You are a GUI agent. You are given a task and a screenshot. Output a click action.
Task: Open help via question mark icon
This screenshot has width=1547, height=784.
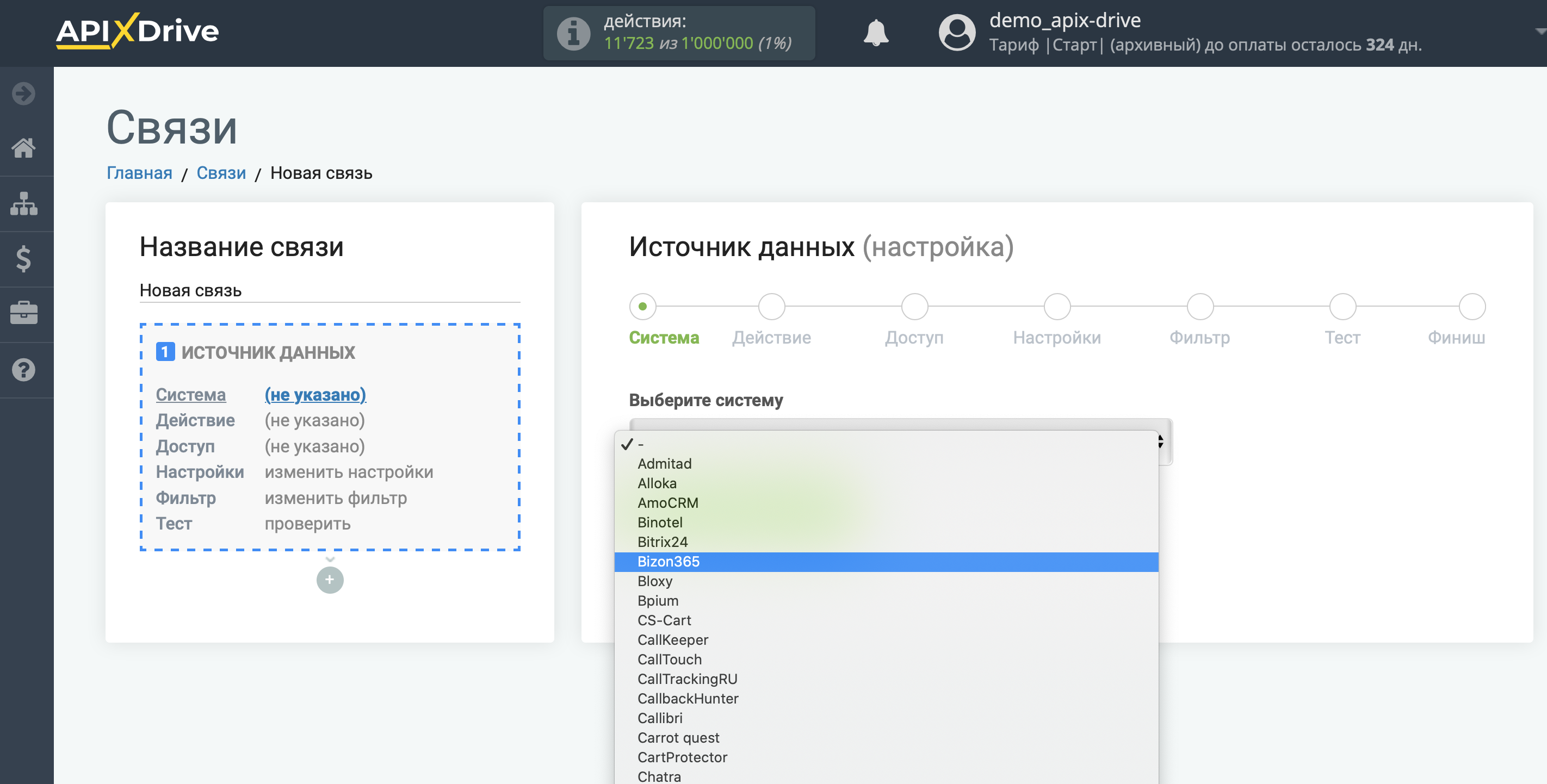24,370
